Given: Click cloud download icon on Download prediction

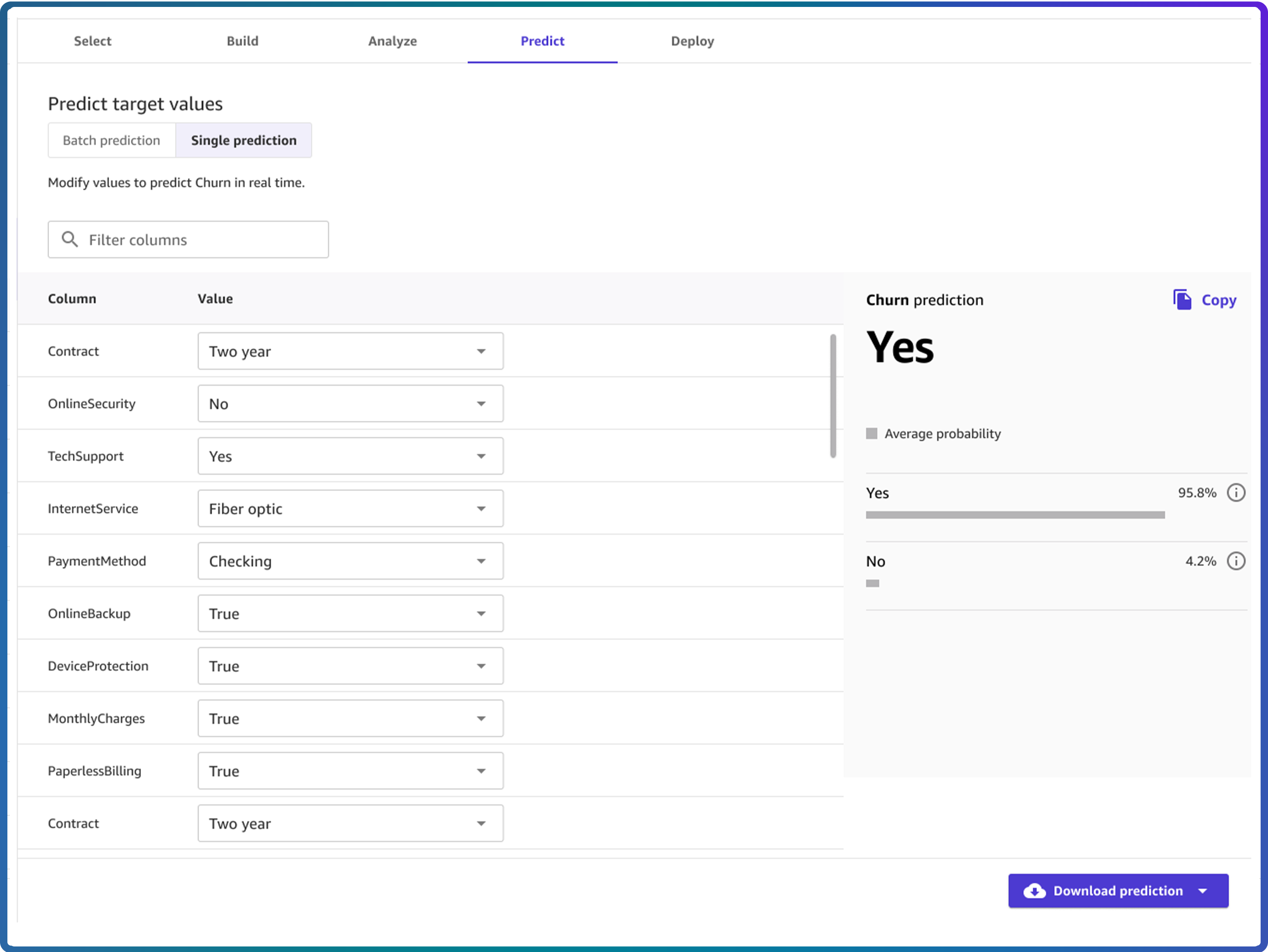Looking at the screenshot, I should click(1034, 891).
